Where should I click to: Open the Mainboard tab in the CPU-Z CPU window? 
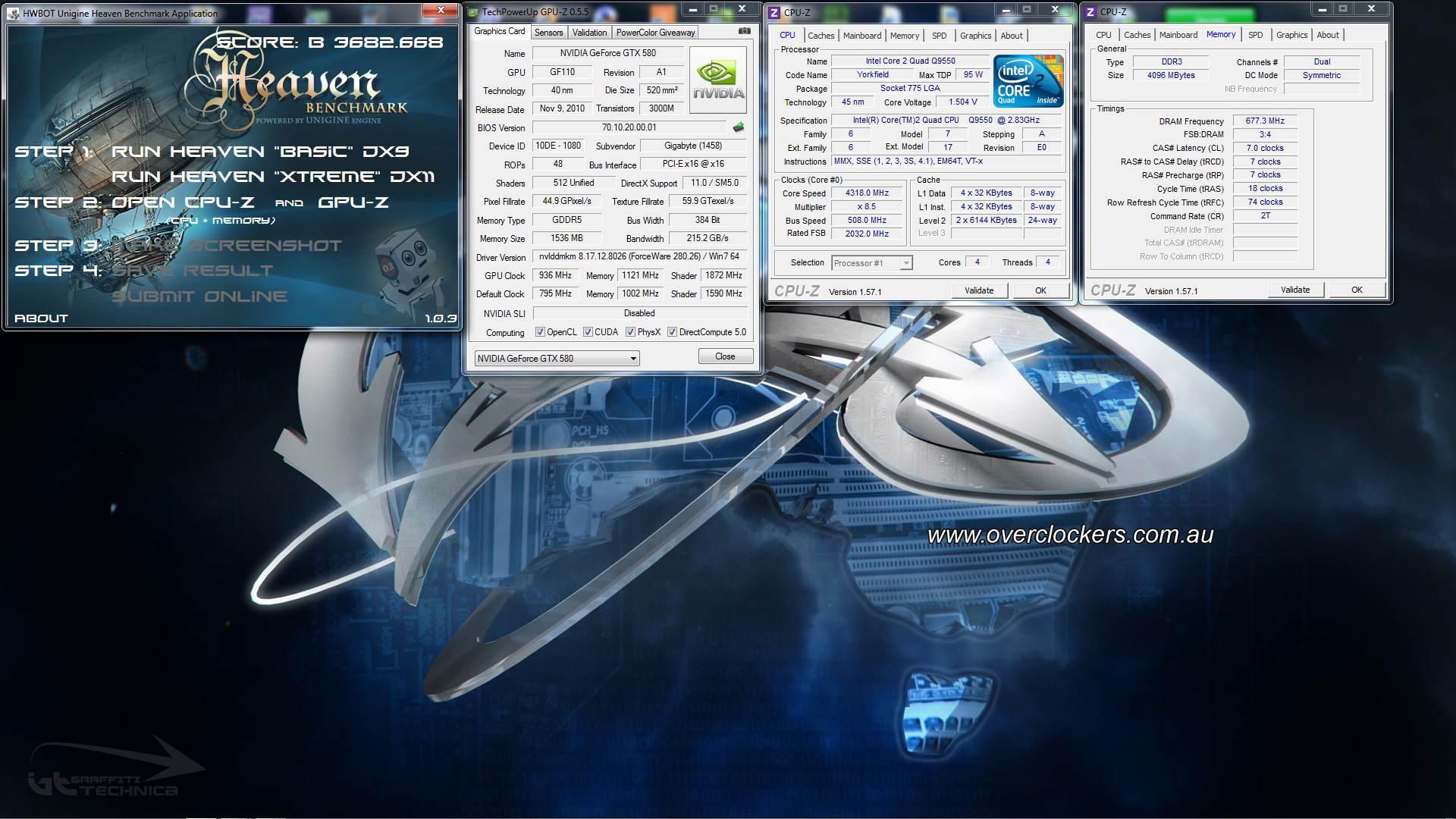point(862,36)
